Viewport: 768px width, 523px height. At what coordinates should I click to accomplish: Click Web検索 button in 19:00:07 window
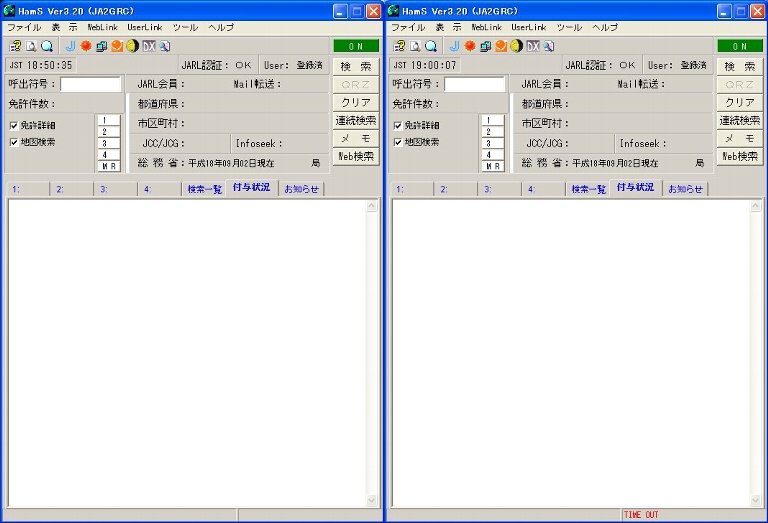(740, 157)
